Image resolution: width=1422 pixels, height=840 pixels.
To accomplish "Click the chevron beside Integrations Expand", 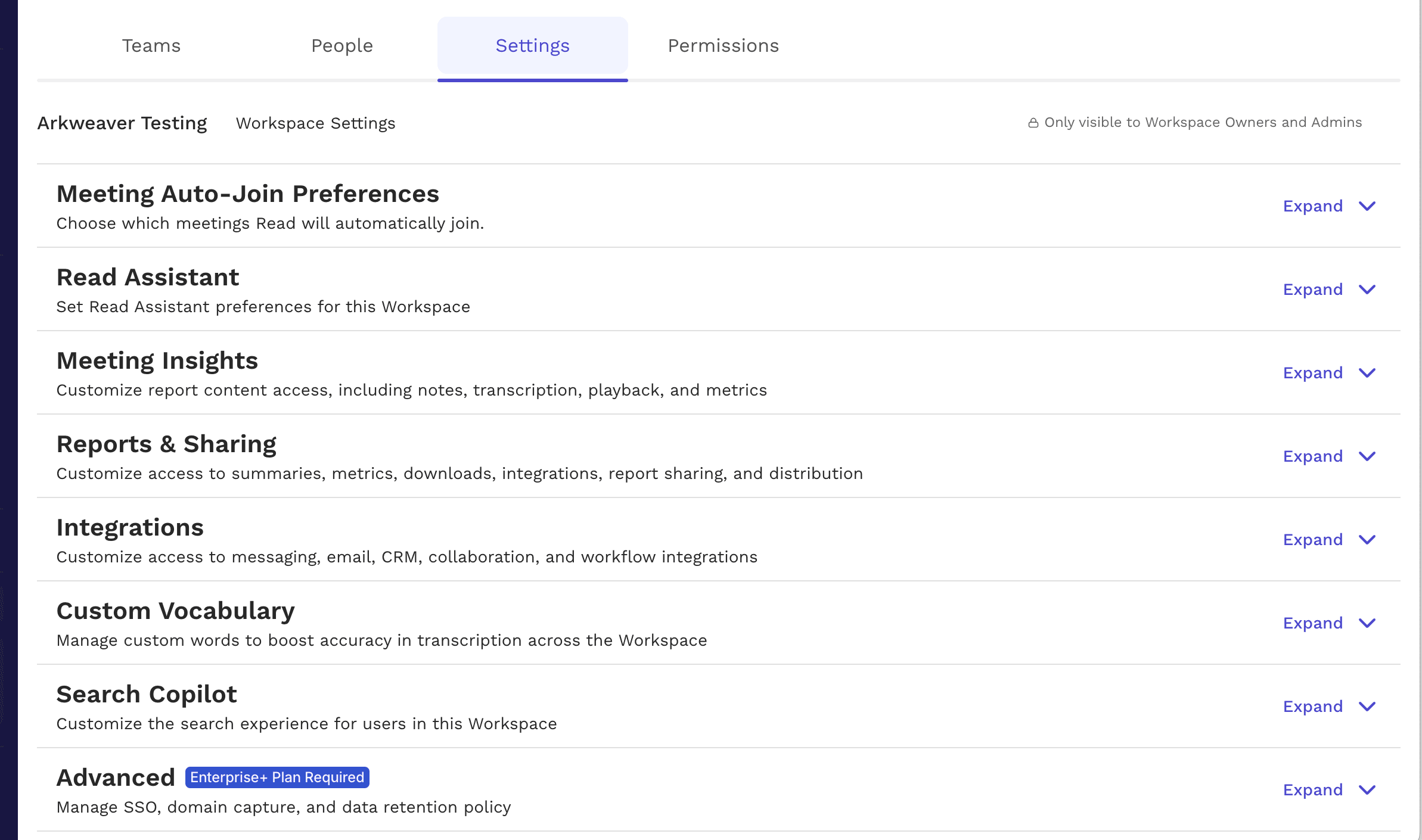I will point(1367,540).
